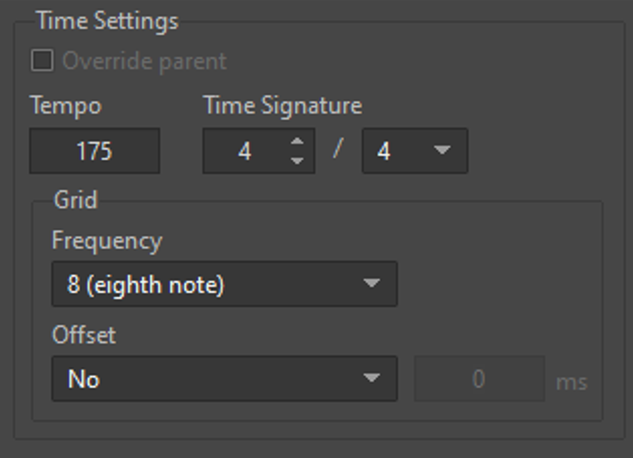Click the "Offset" label above the dropdown
This screenshot has height=458, width=633.
click(x=84, y=335)
